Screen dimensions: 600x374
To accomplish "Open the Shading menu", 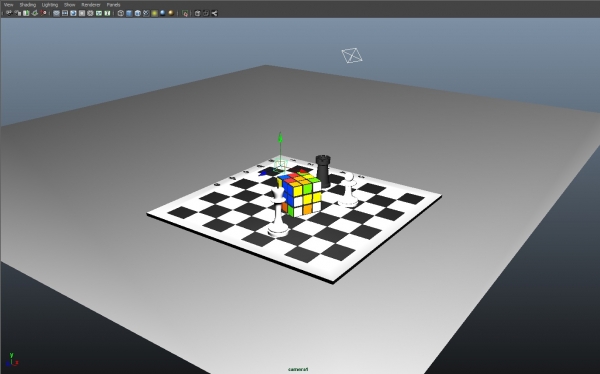I will [x=28, y=5].
